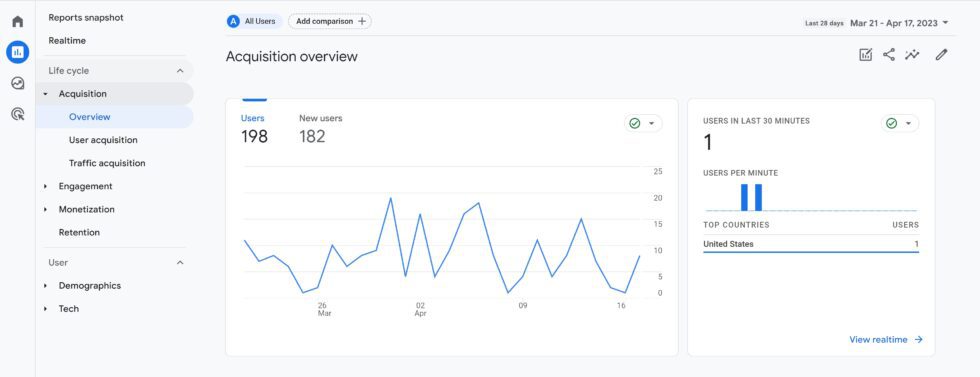This screenshot has width=980, height=377.
Task: Click the Share this report icon
Action: point(889,55)
